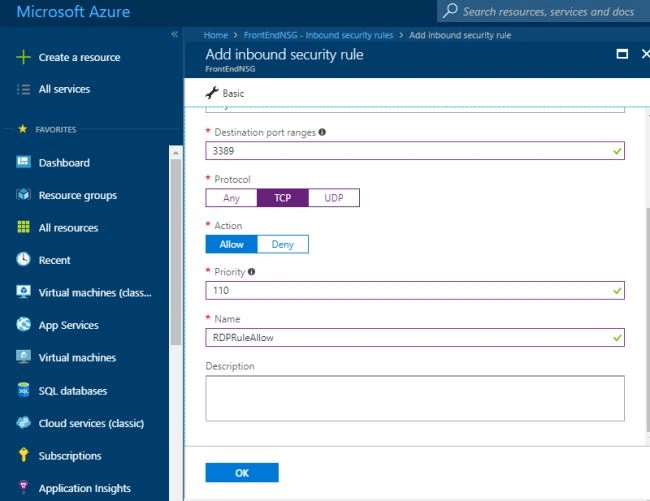The height and width of the screenshot is (501, 650).
Task: Click the Application Insights bulb icon
Action: pos(23,487)
